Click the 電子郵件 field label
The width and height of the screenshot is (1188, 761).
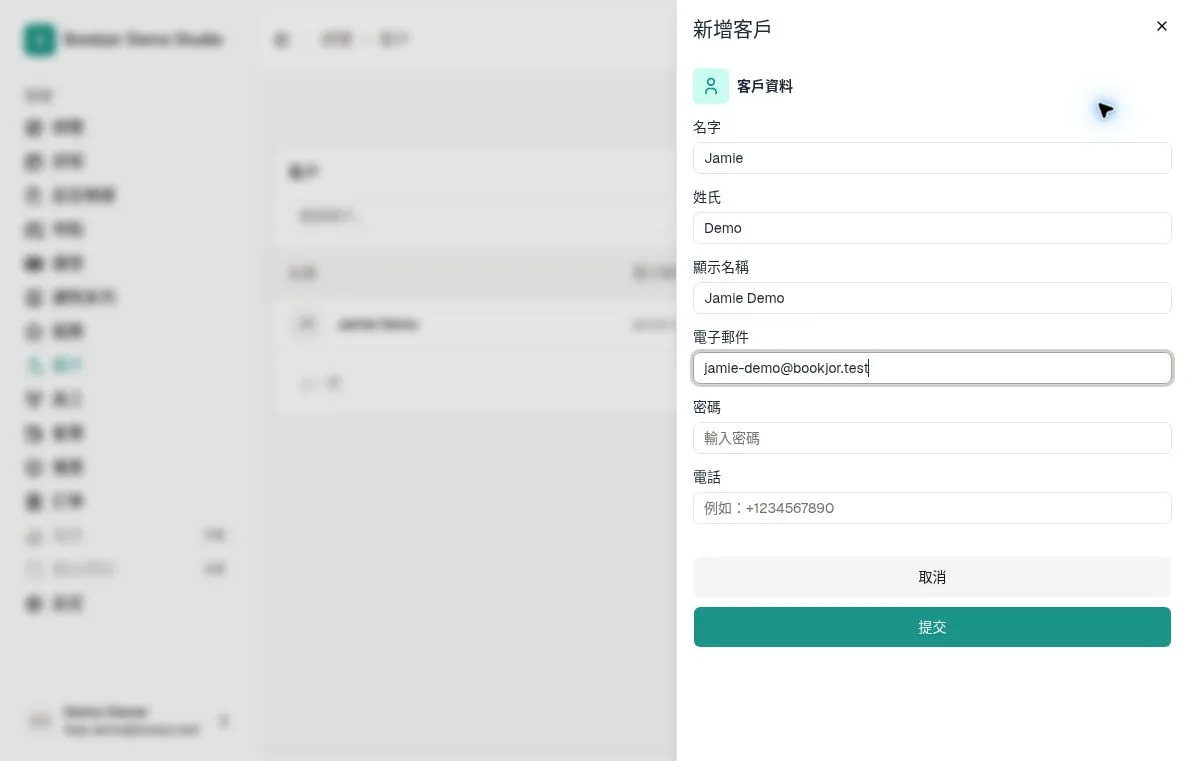(721, 337)
